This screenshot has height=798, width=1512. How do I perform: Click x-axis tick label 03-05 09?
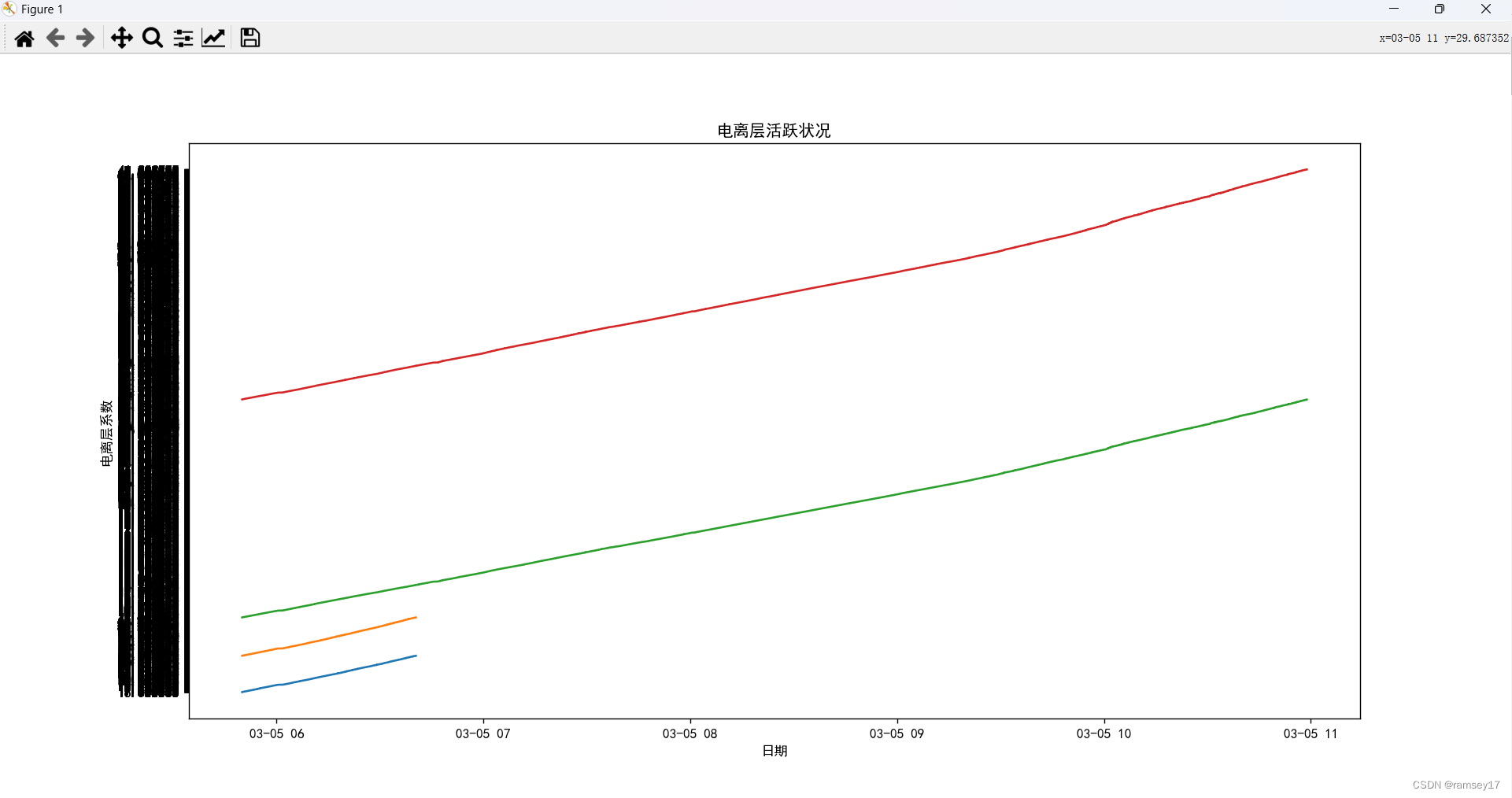click(x=896, y=733)
